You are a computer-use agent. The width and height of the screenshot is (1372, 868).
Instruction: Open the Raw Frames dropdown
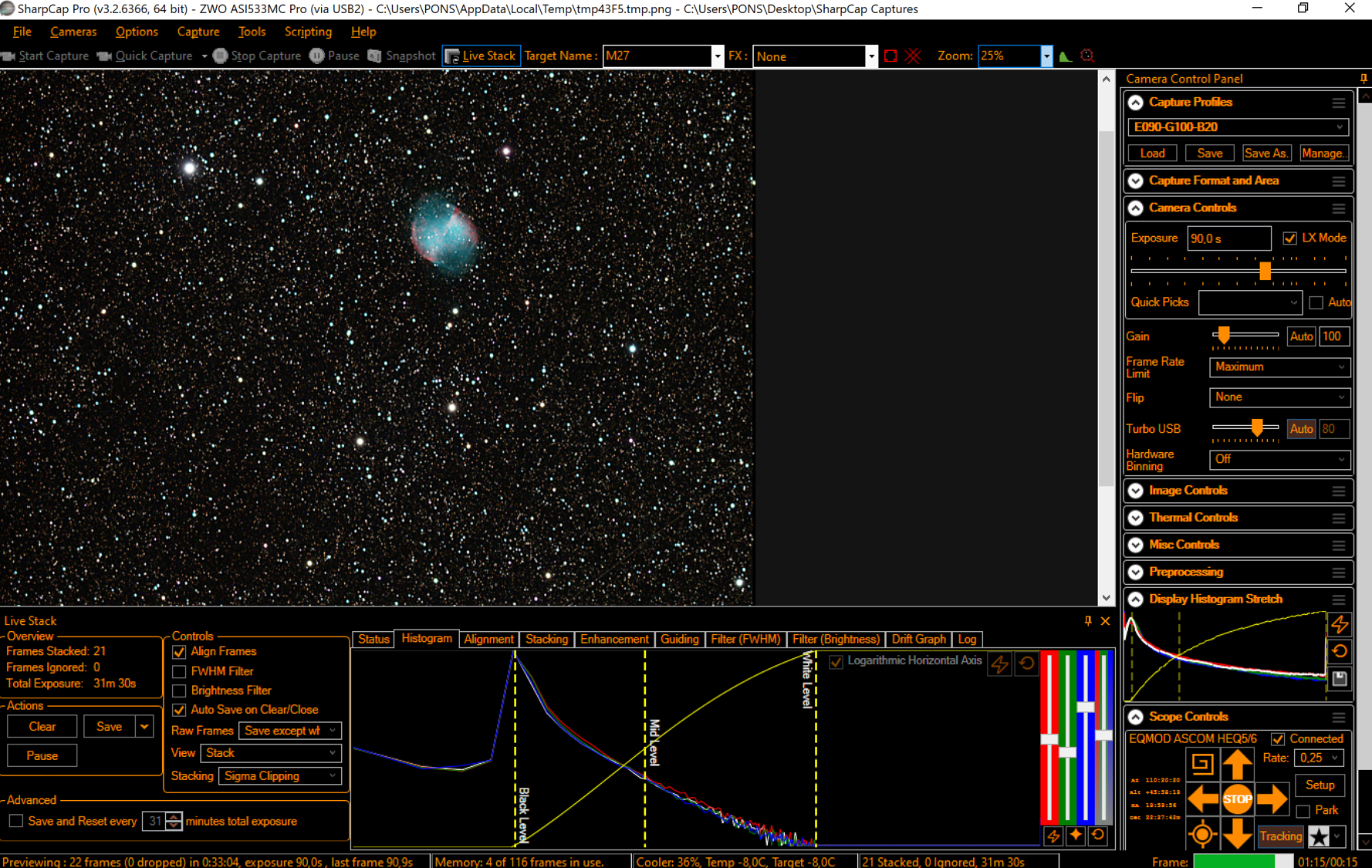(289, 731)
